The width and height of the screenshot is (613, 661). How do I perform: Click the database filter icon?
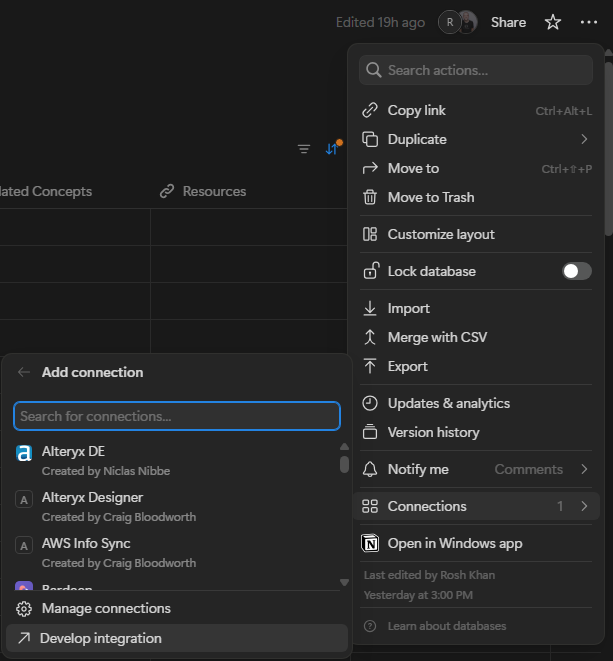pyautogui.click(x=304, y=149)
